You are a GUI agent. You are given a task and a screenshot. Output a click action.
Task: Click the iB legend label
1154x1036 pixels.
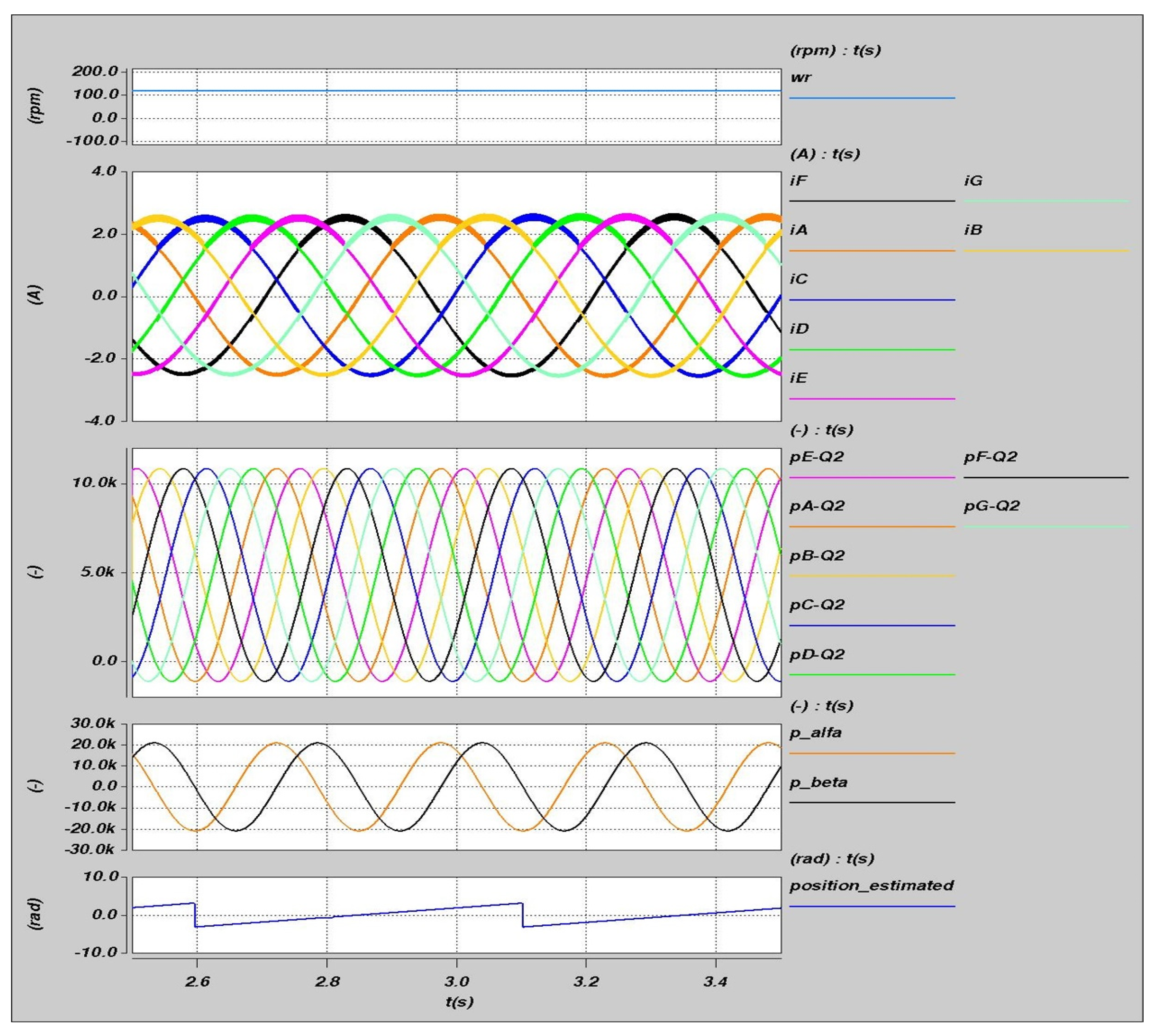974,230
